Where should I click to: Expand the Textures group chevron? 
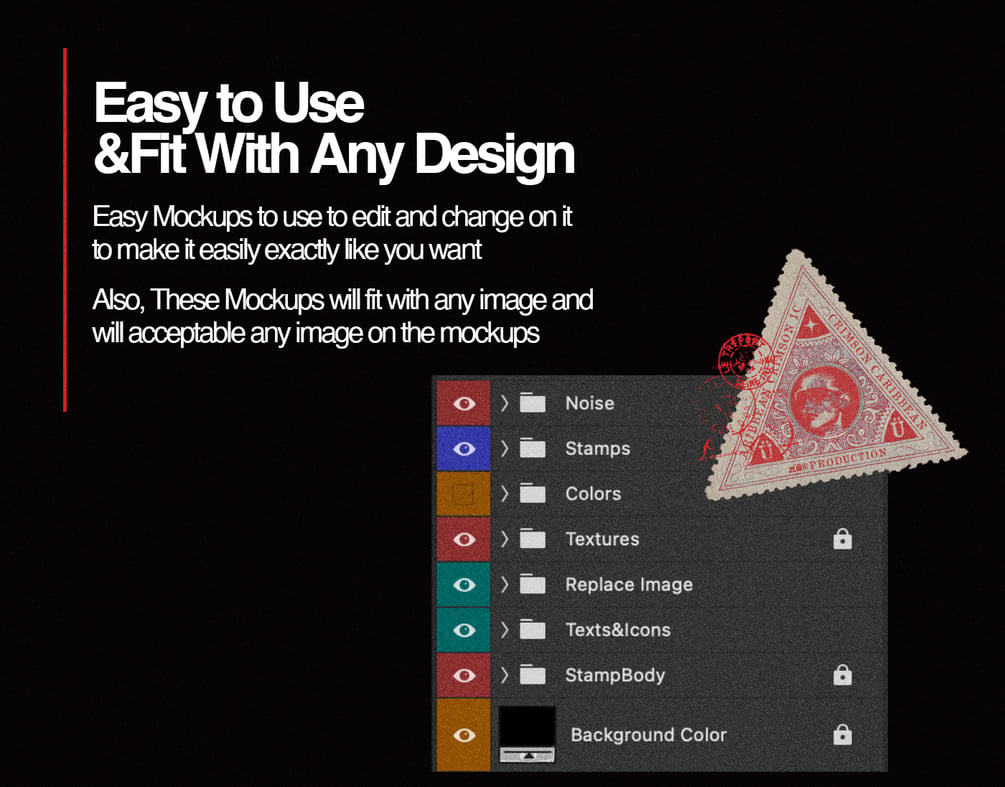click(504, 539)
